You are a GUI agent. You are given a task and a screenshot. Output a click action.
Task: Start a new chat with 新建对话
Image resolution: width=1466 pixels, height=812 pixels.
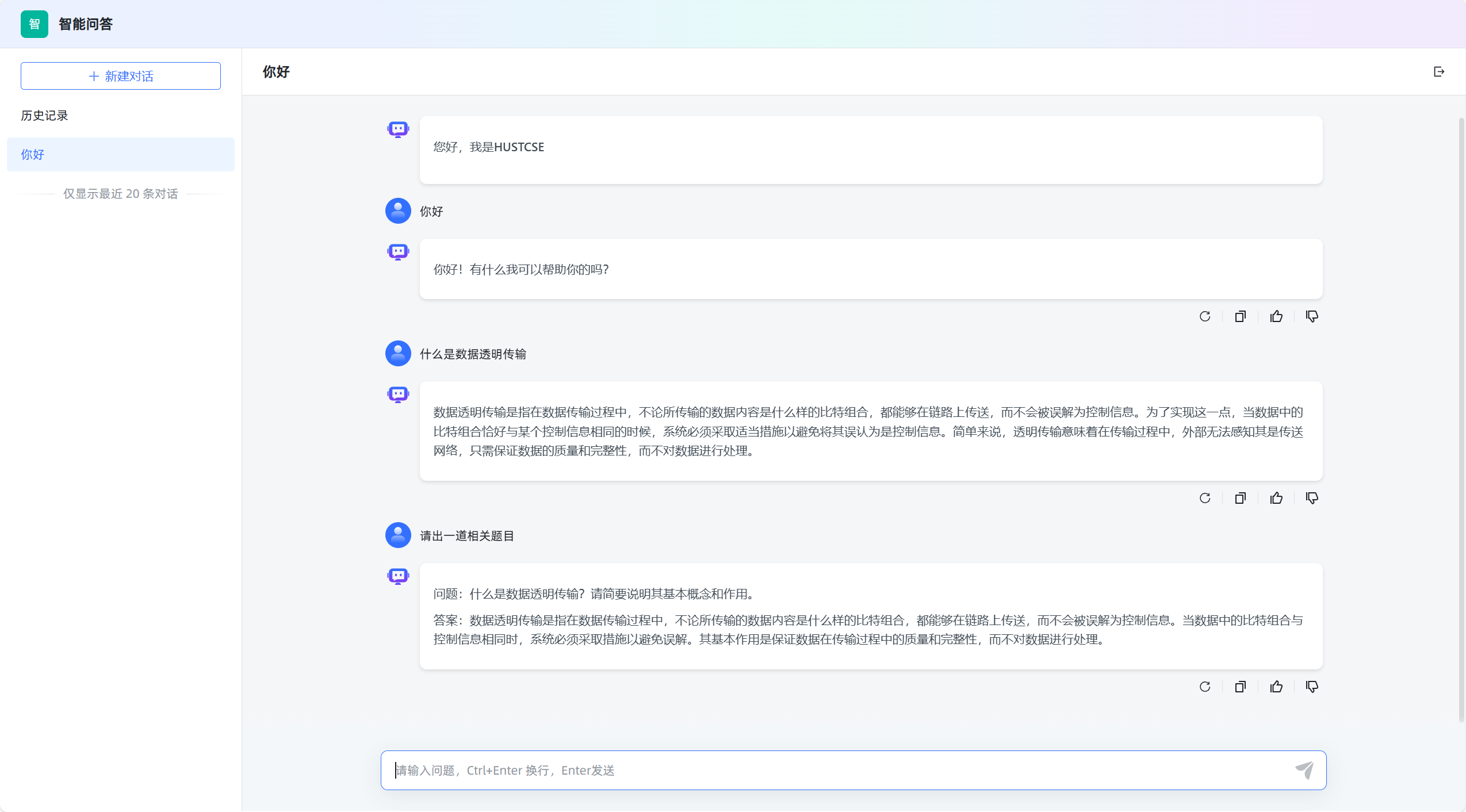(x=121, y=76)
